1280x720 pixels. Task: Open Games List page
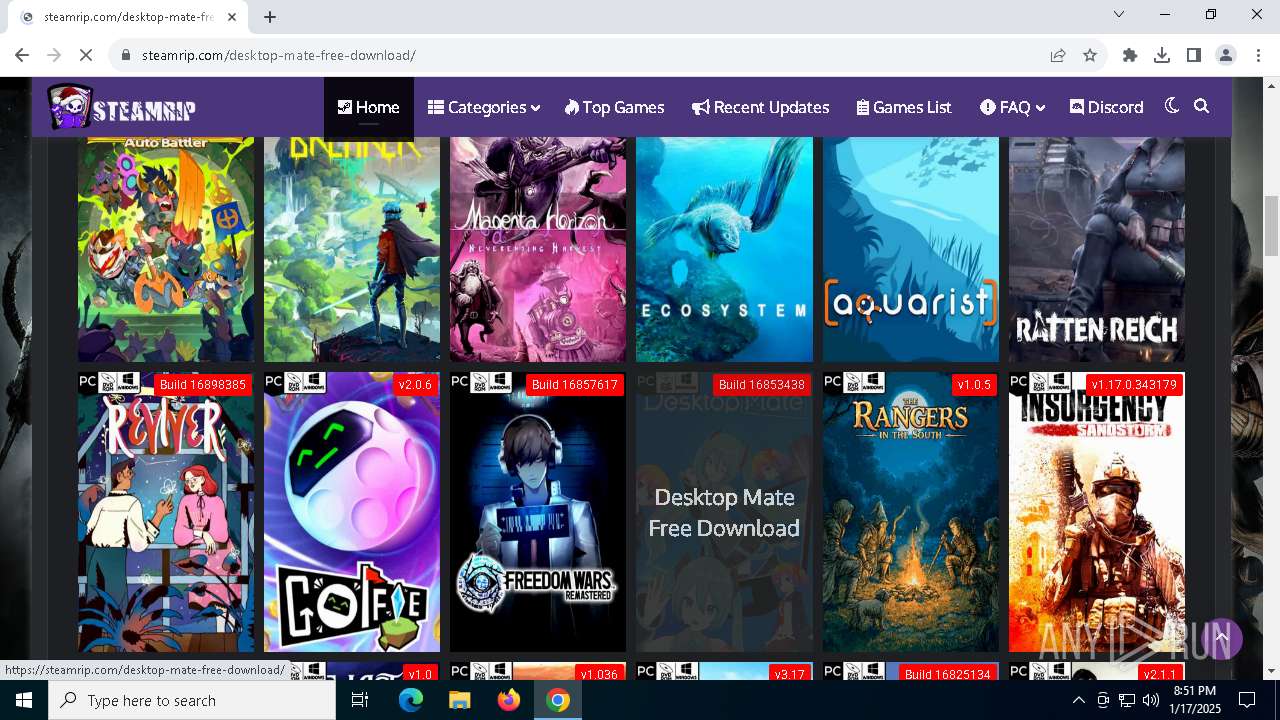[904, 107]
